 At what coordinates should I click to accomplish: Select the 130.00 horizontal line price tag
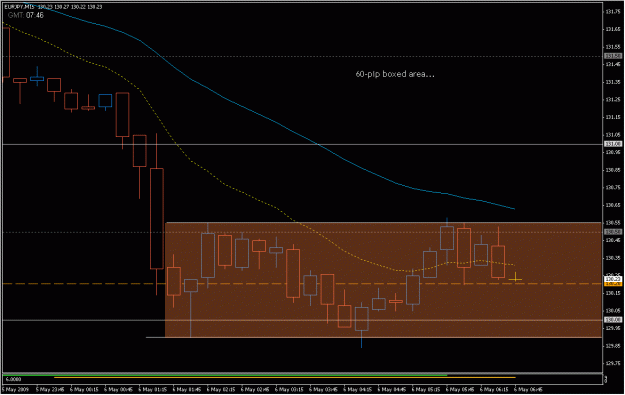[x=613, y=320]
